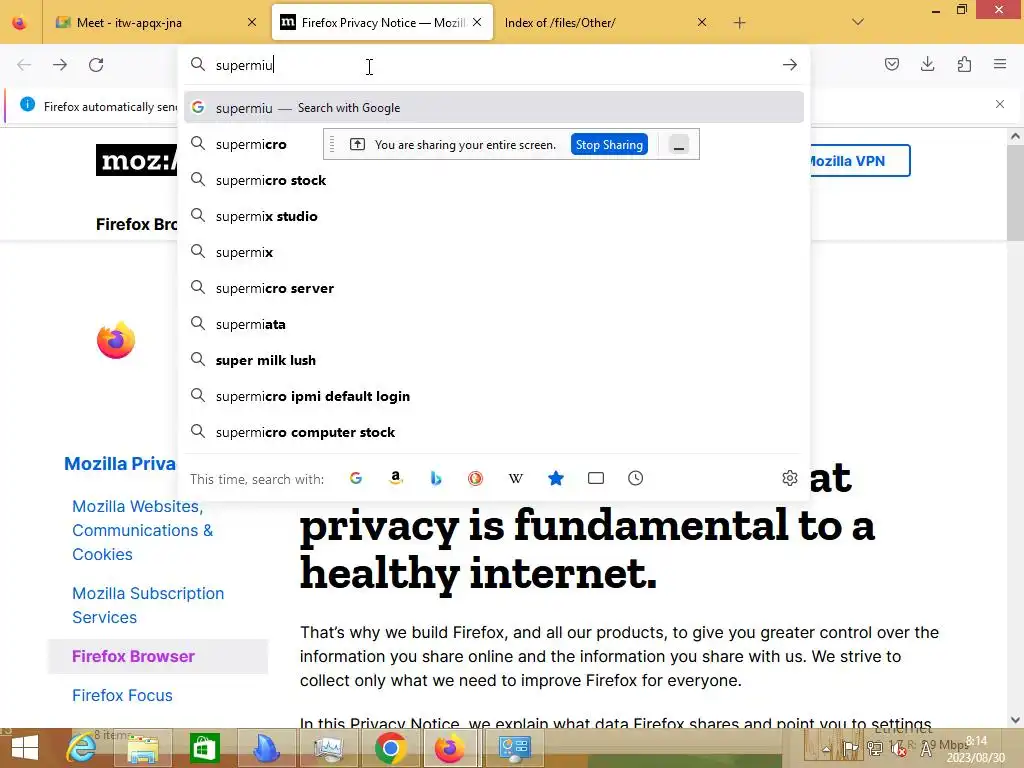1024x768 pixels.
Task: Open a new tab with plus button
Action: click(x=739, y=23)
